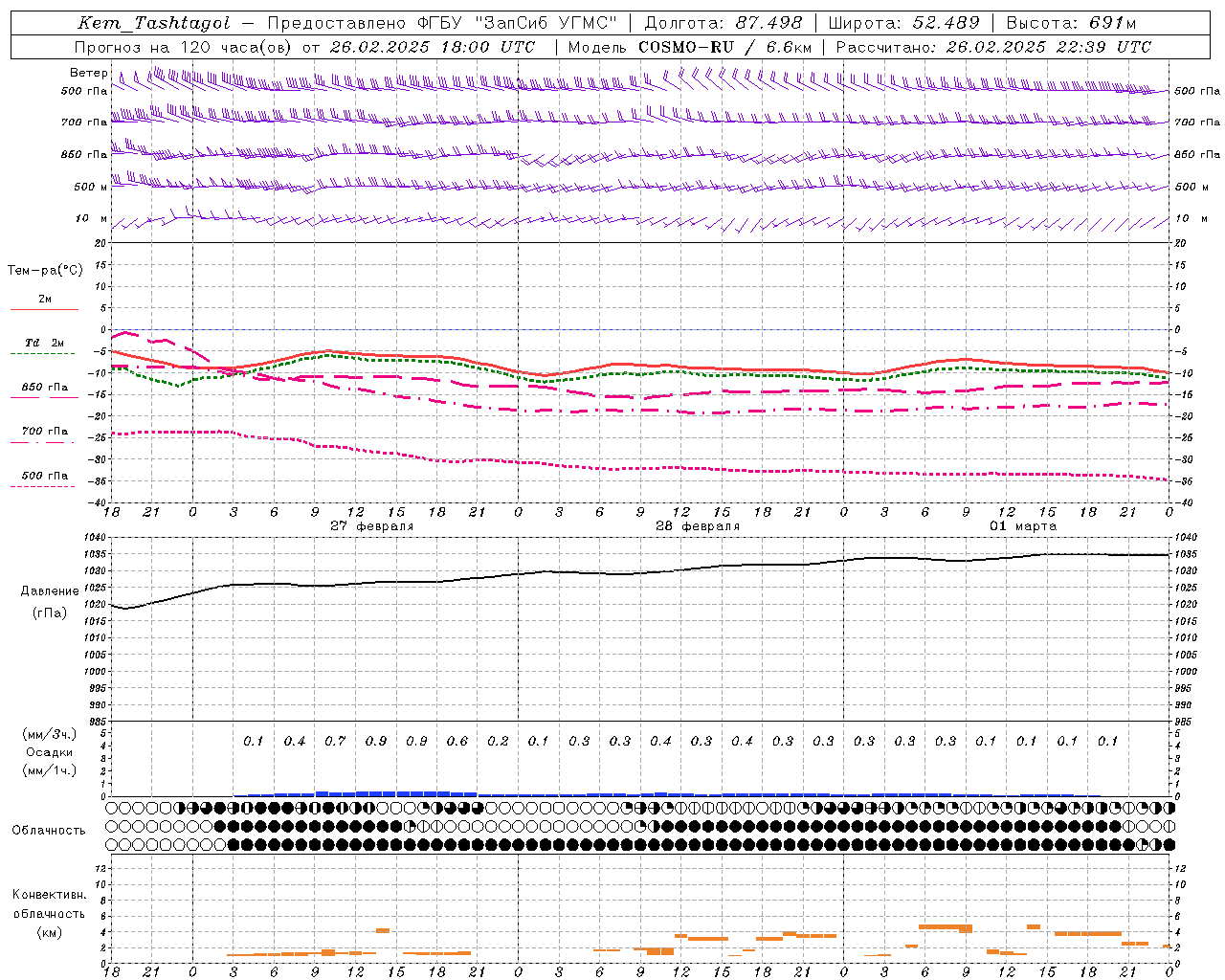The width and height of the screenshot is (1225, 980).
Task: Click the solid line sample under the '2м' legend
Action: [44, 309]
